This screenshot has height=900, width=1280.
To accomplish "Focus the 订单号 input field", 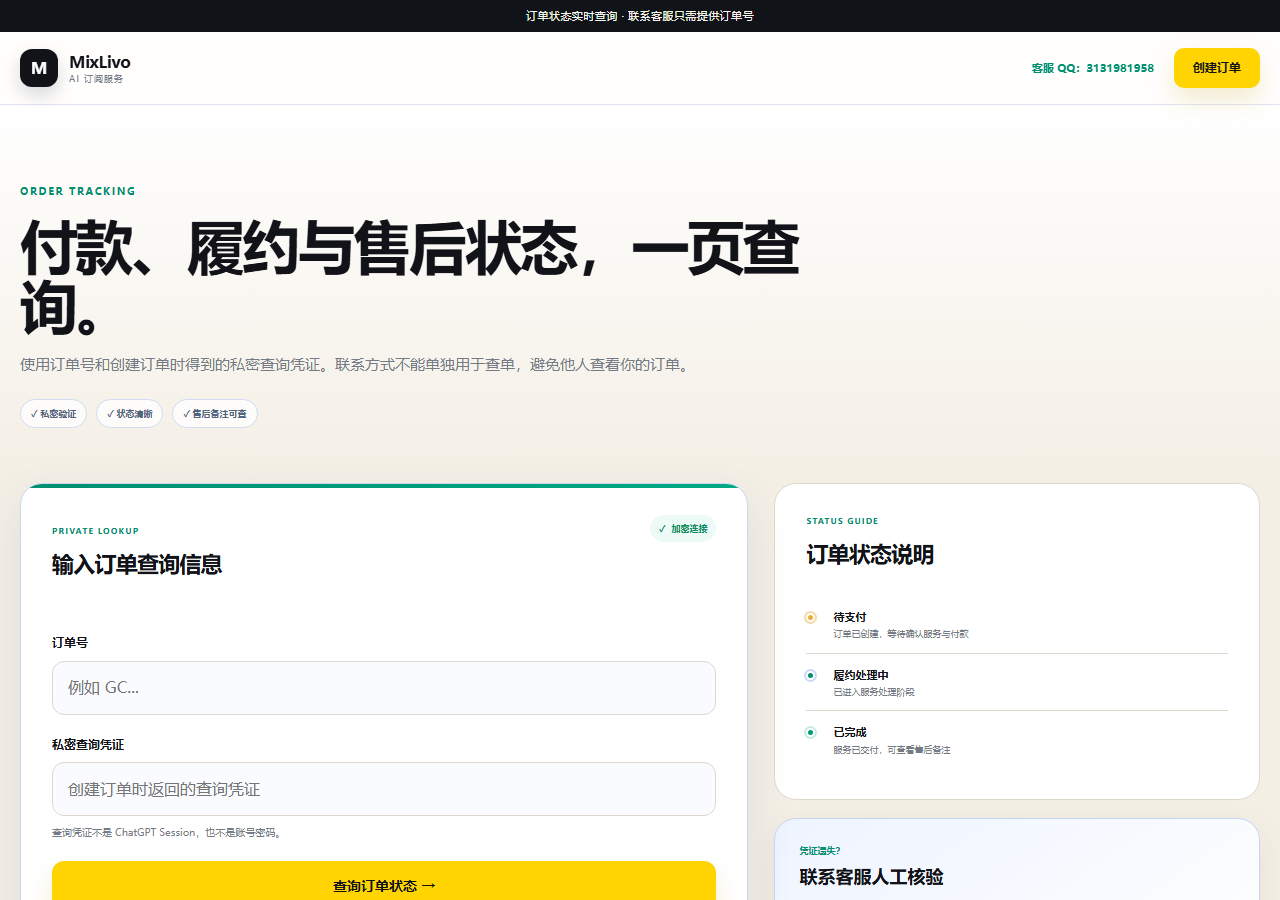I will tap(384, 688).
